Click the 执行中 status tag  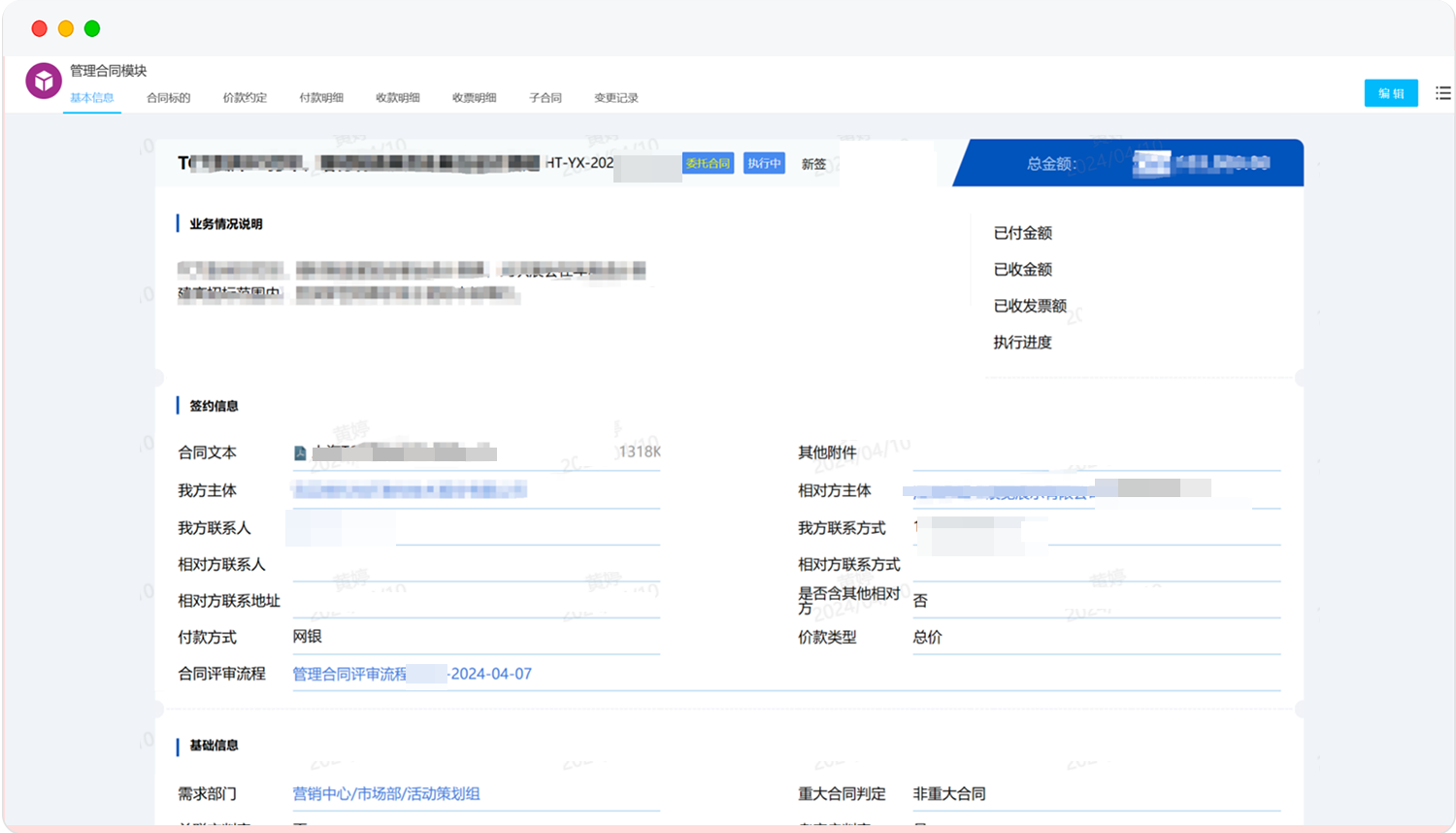coord(764,163)
